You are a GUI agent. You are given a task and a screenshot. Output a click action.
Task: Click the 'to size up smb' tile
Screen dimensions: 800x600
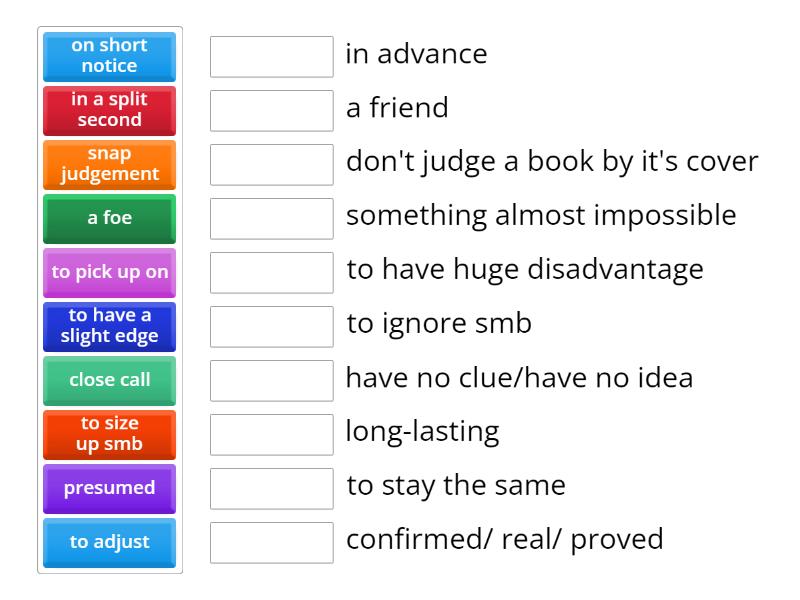point(110,434)
